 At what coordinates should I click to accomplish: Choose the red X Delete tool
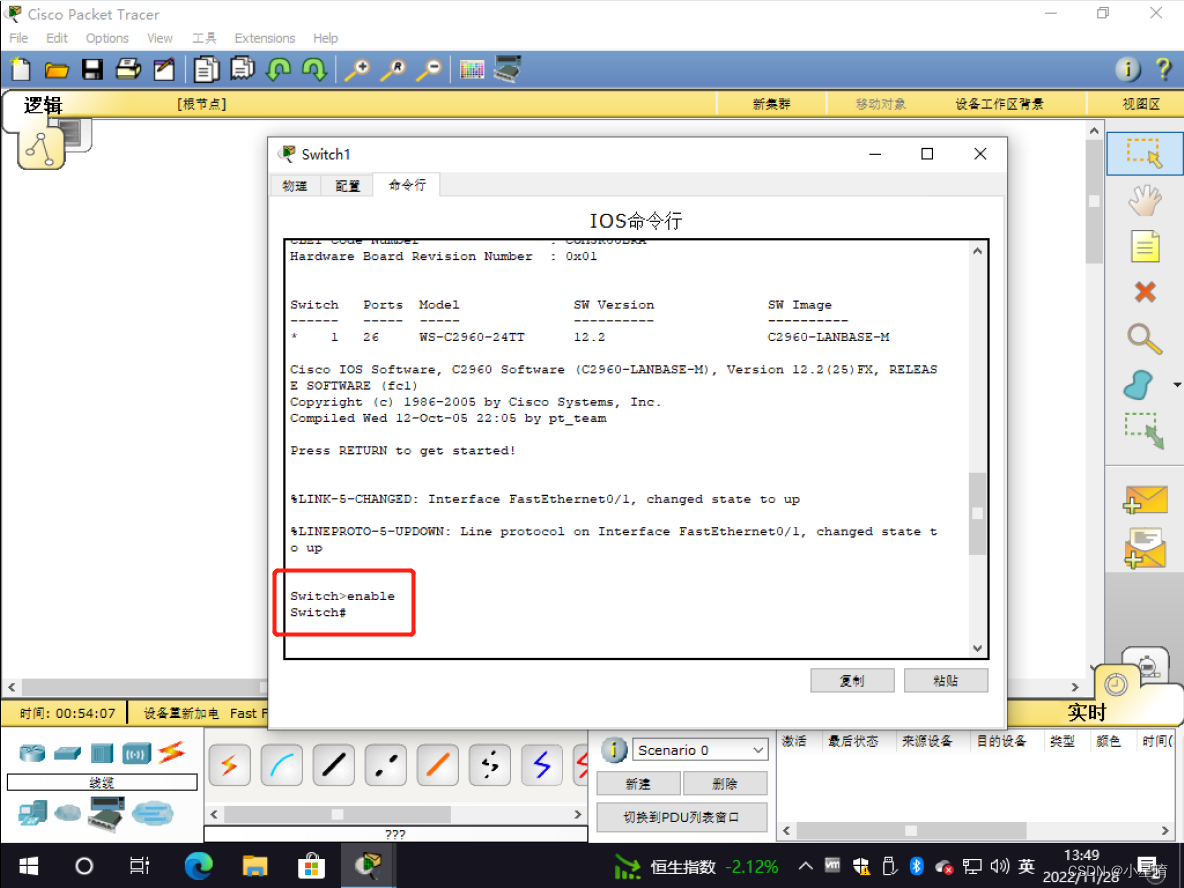pos(1145,291)
